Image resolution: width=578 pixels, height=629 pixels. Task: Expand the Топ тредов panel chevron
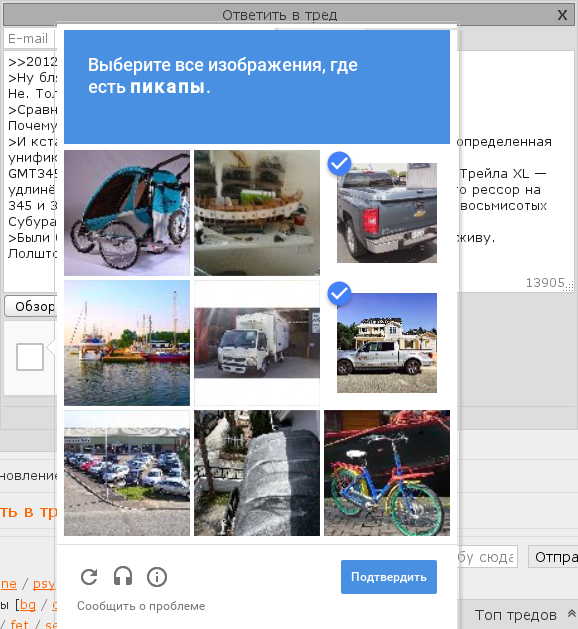click(572, 613)
